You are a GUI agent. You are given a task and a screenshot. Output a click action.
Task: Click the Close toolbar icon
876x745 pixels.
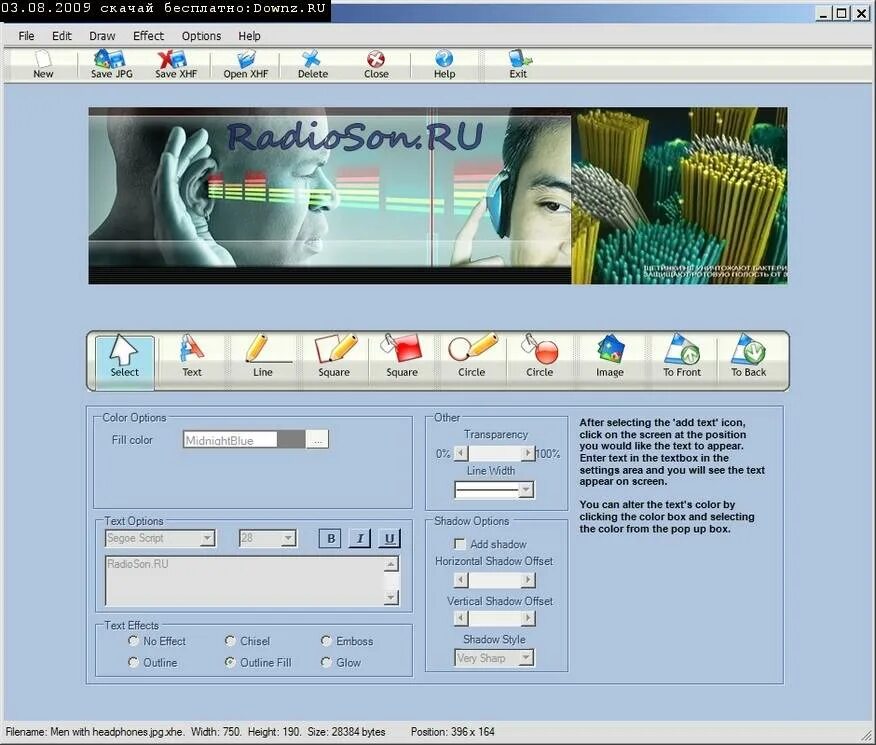pos(376,65)
